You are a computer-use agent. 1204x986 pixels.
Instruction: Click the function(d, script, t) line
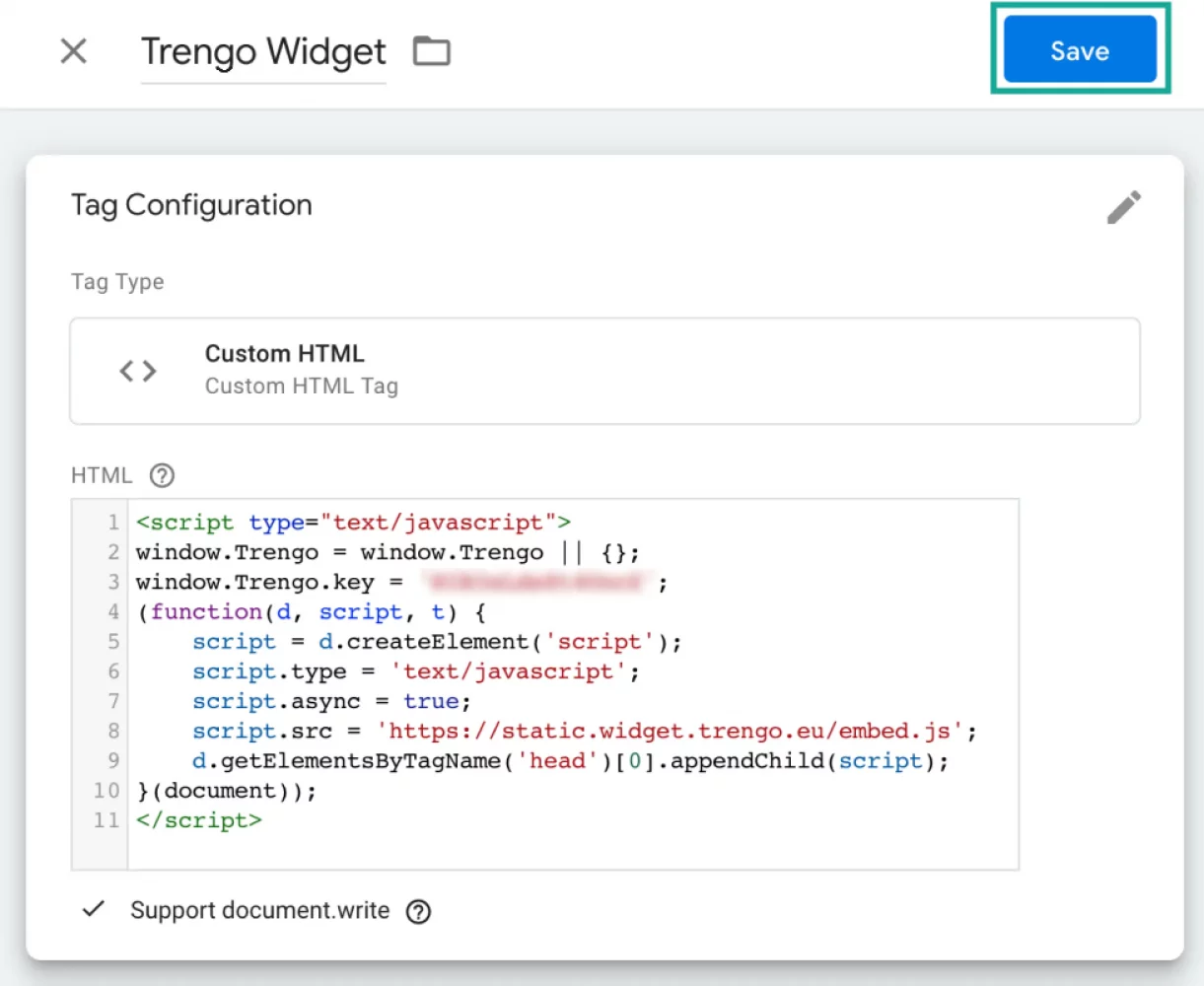312,612
